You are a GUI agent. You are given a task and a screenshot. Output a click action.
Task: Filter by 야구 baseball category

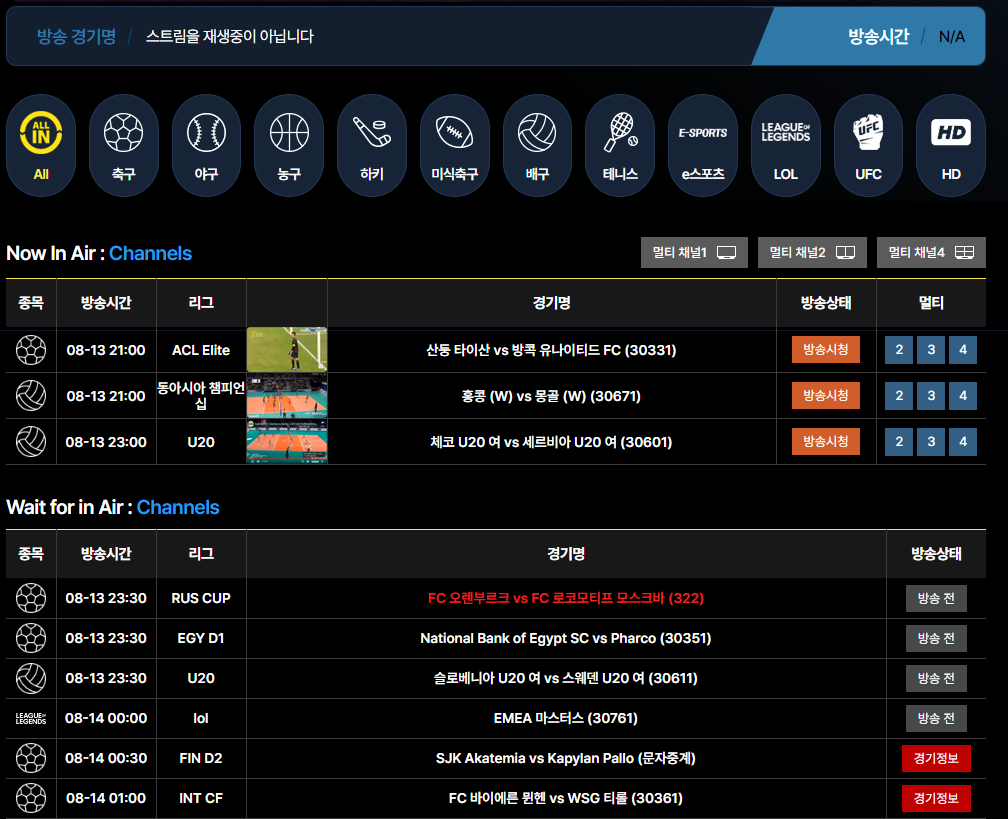206,145
